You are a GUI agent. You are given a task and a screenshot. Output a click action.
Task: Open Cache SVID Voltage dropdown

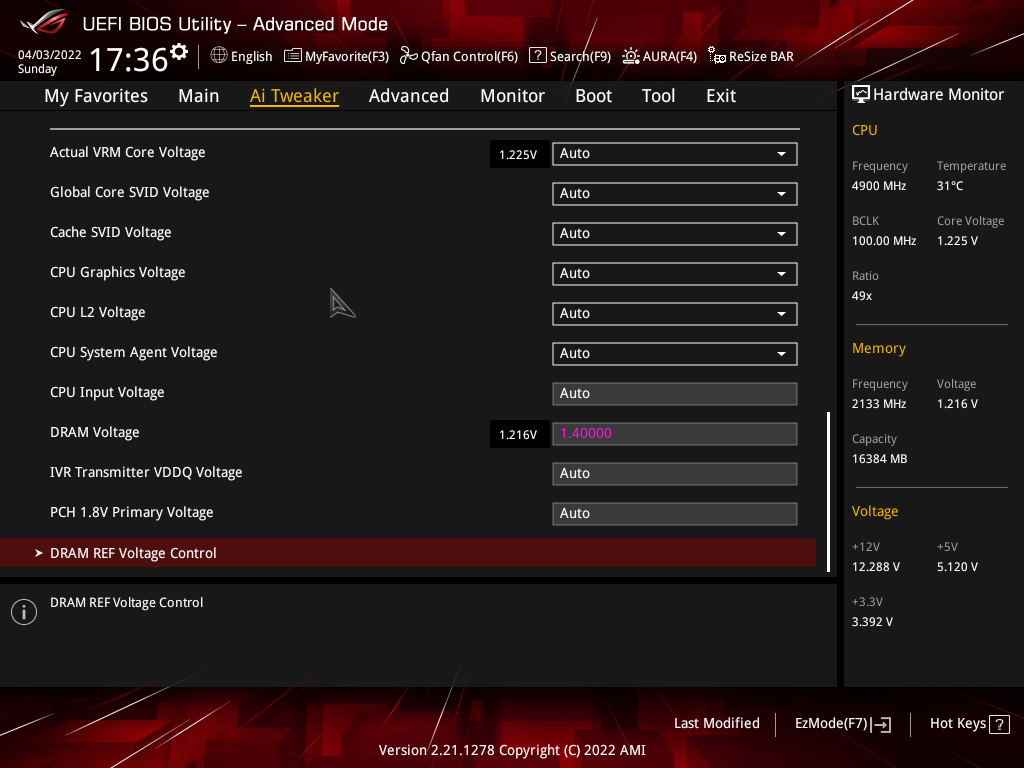(675, 234)
